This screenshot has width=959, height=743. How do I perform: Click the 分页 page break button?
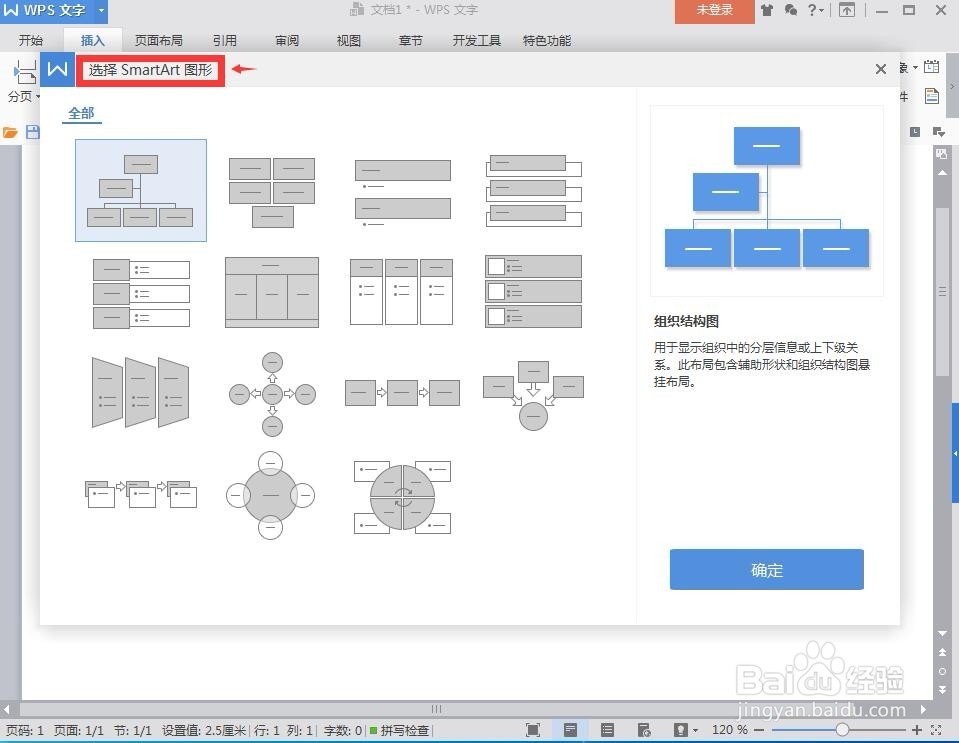pos(23,82)
